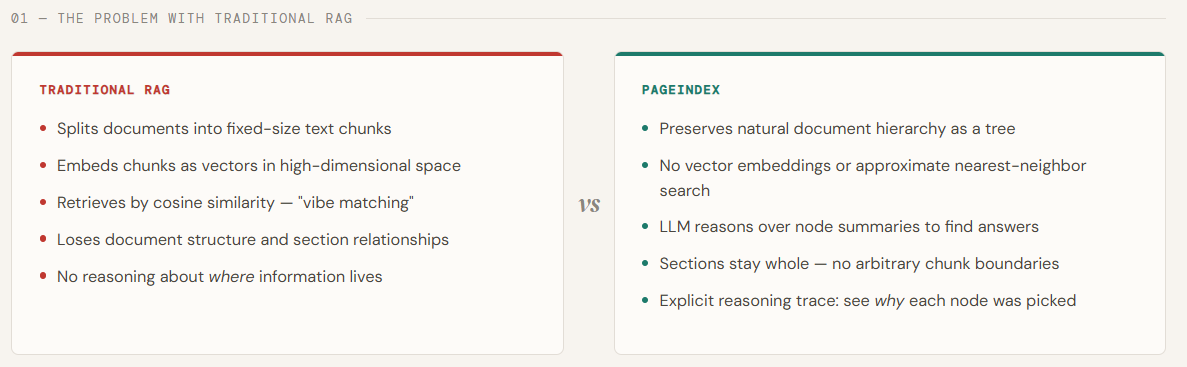Click the 'Explicit reasoning trace' bullet text

[x=868, y=300]
